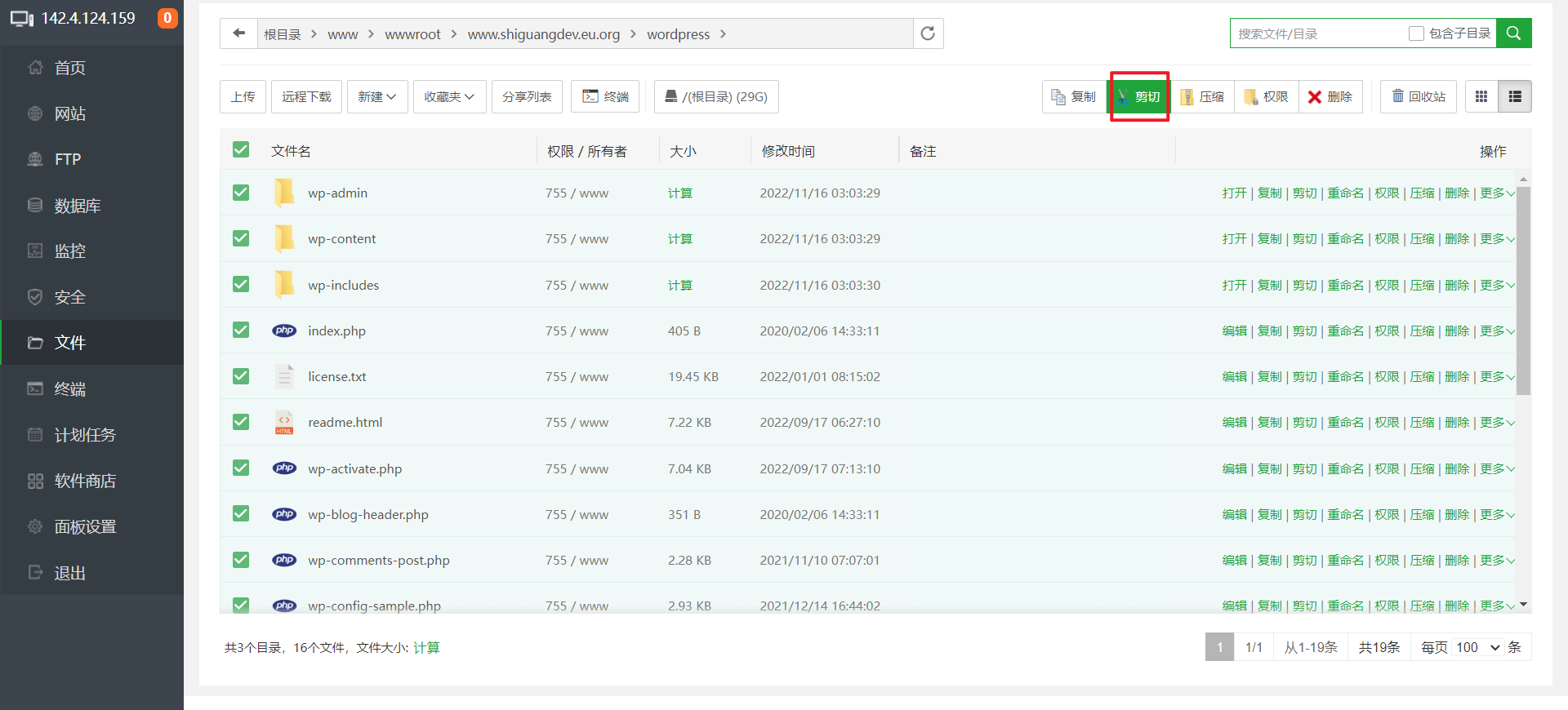Click page number 1 in pagination
Viewport: 1568px width, 710px height.
click(1219, 647)
